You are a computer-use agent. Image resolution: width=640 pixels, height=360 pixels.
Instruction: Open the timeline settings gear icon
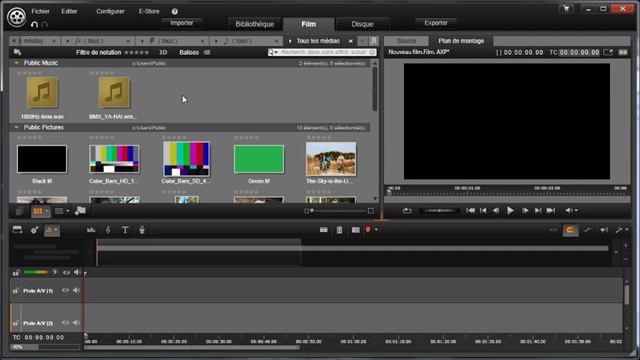[34, 231]
